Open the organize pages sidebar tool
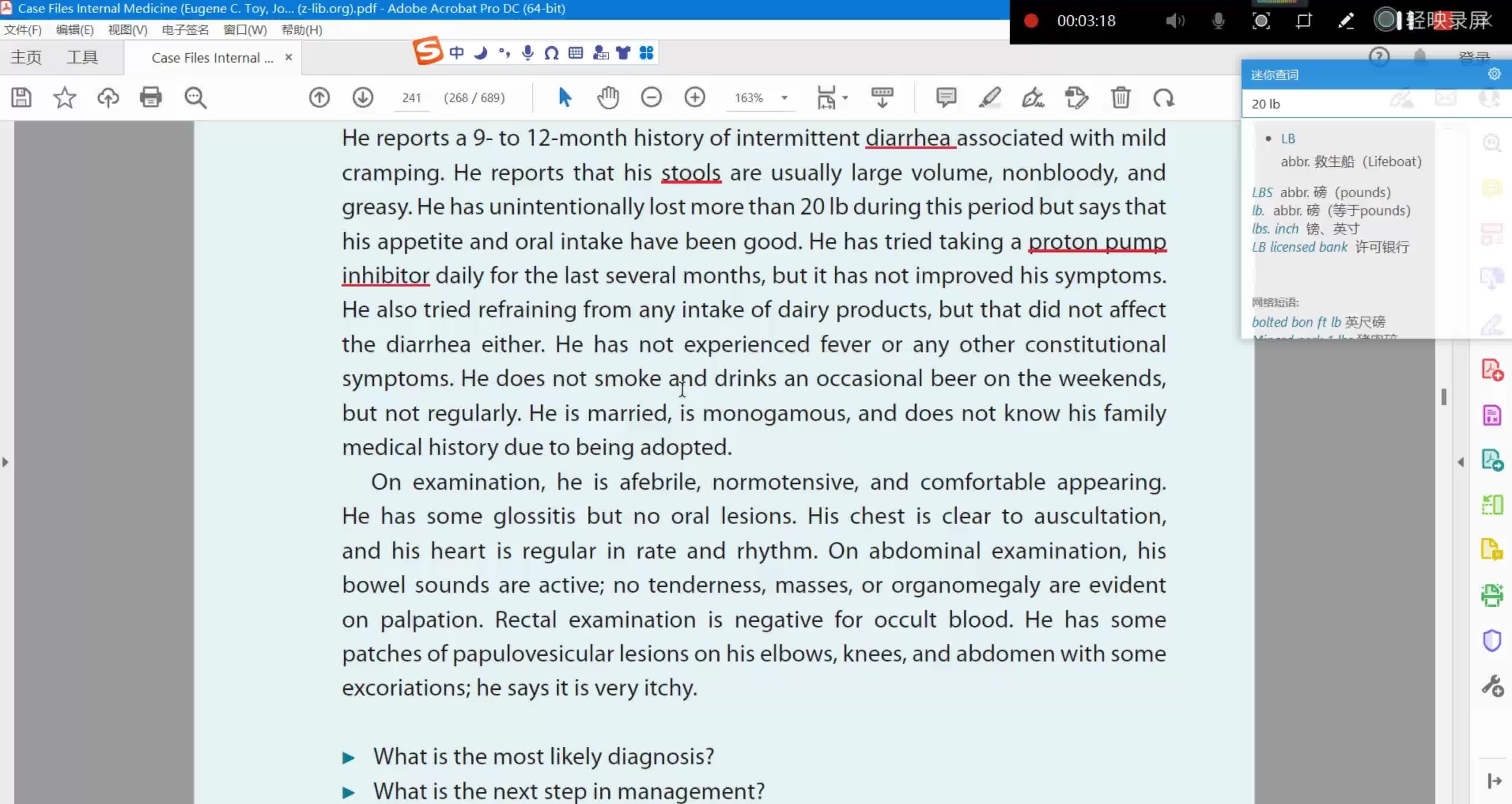 1492,505
